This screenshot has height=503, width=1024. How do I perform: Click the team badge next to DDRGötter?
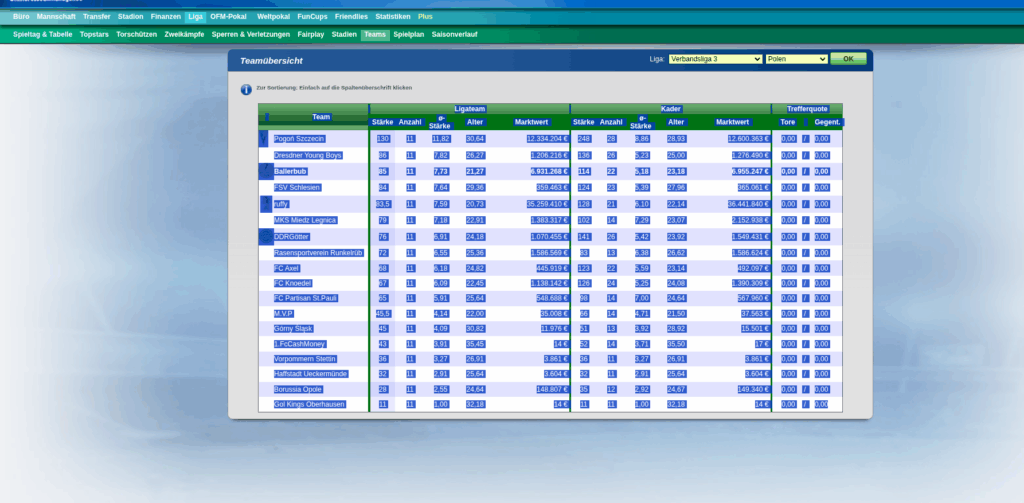(x=265, y=237)
